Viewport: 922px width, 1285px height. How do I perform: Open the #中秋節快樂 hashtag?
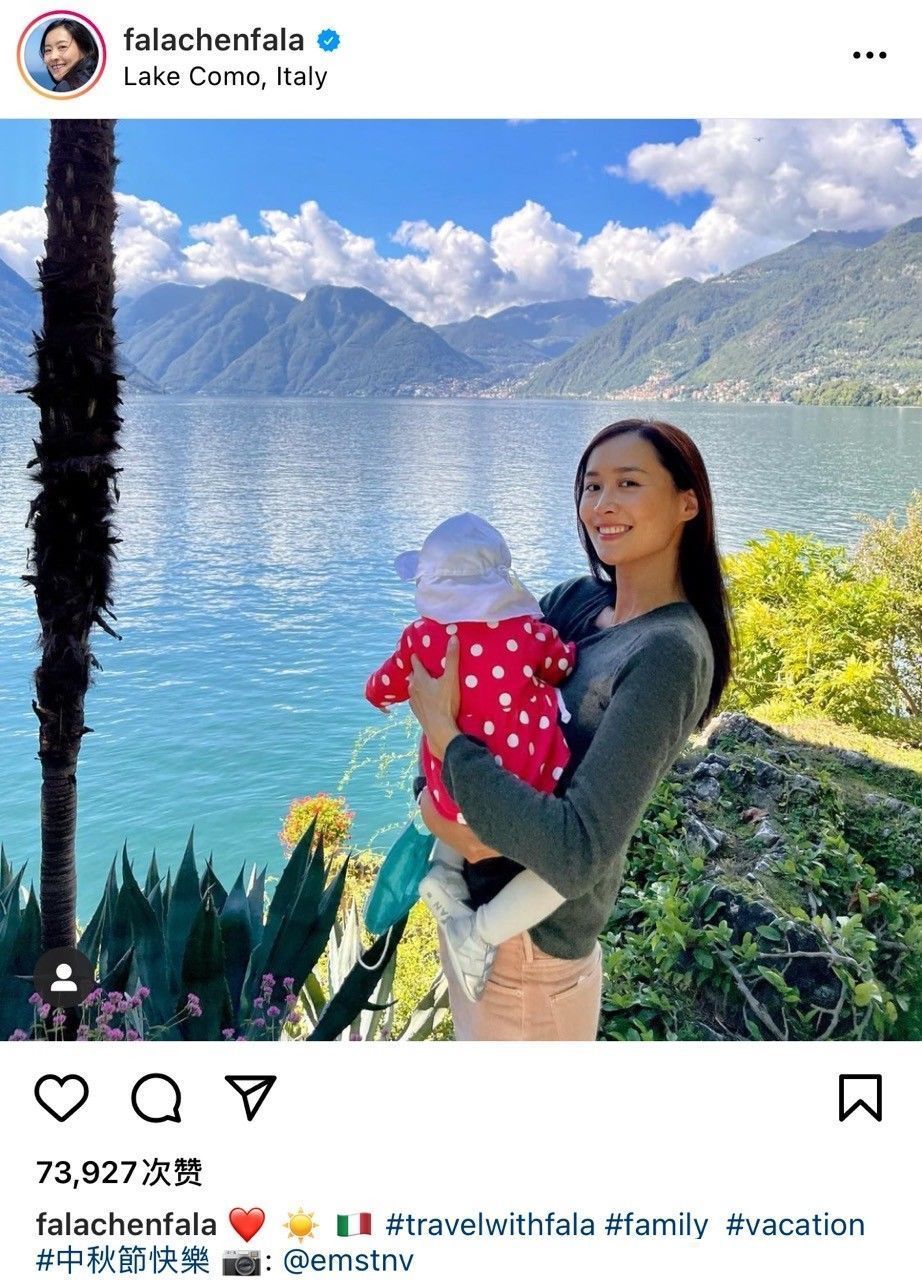(x=123, y=1260)
